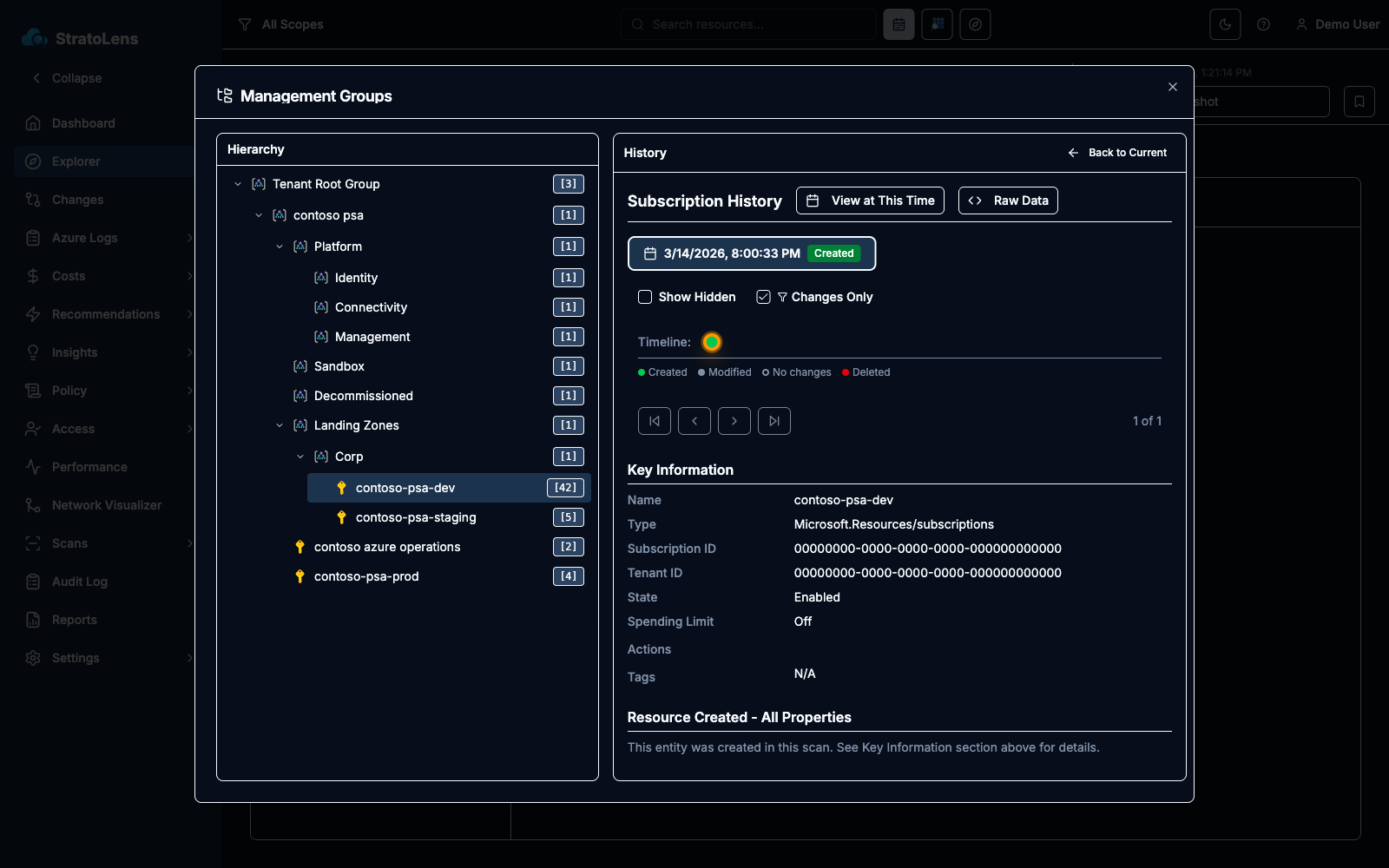Image resolution: width=1389 pixels, height=868 pixels.
Task: Open the hierarchy icon next to calendar
Action: tap(937, 24)
